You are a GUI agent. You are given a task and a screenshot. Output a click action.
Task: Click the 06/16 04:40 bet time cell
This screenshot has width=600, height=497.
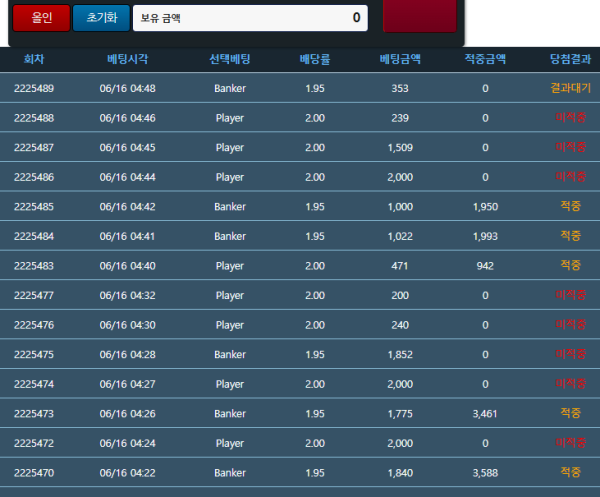click(128, 266)
